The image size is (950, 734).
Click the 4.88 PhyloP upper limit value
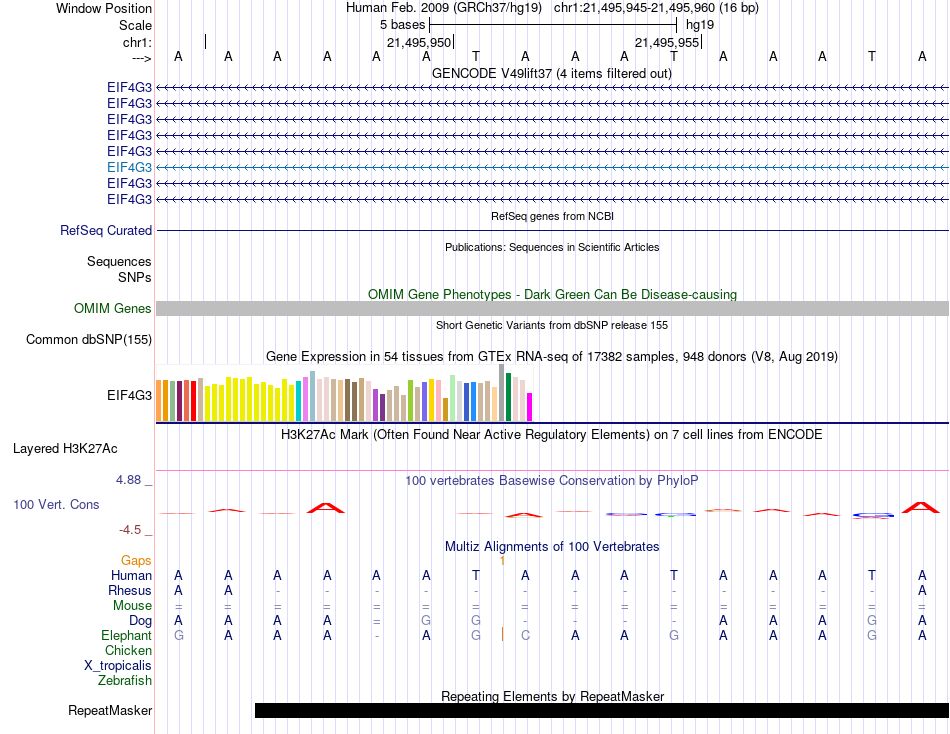[128, 479]
